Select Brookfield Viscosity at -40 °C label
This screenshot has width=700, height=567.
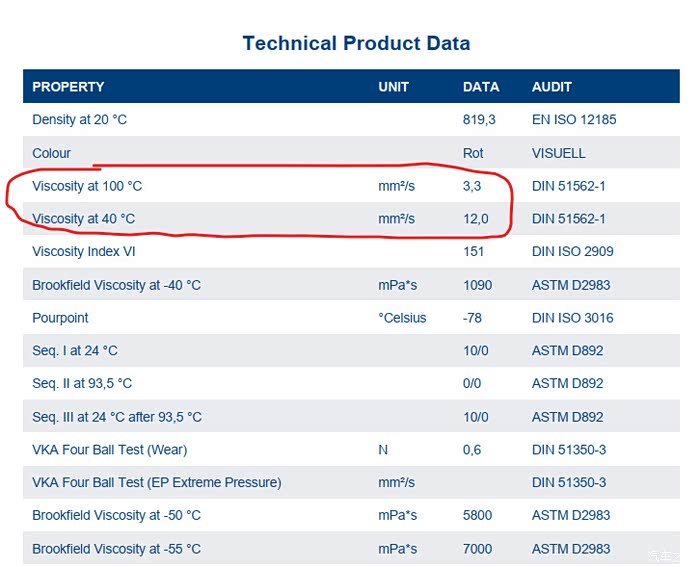(x=116, y=285)
